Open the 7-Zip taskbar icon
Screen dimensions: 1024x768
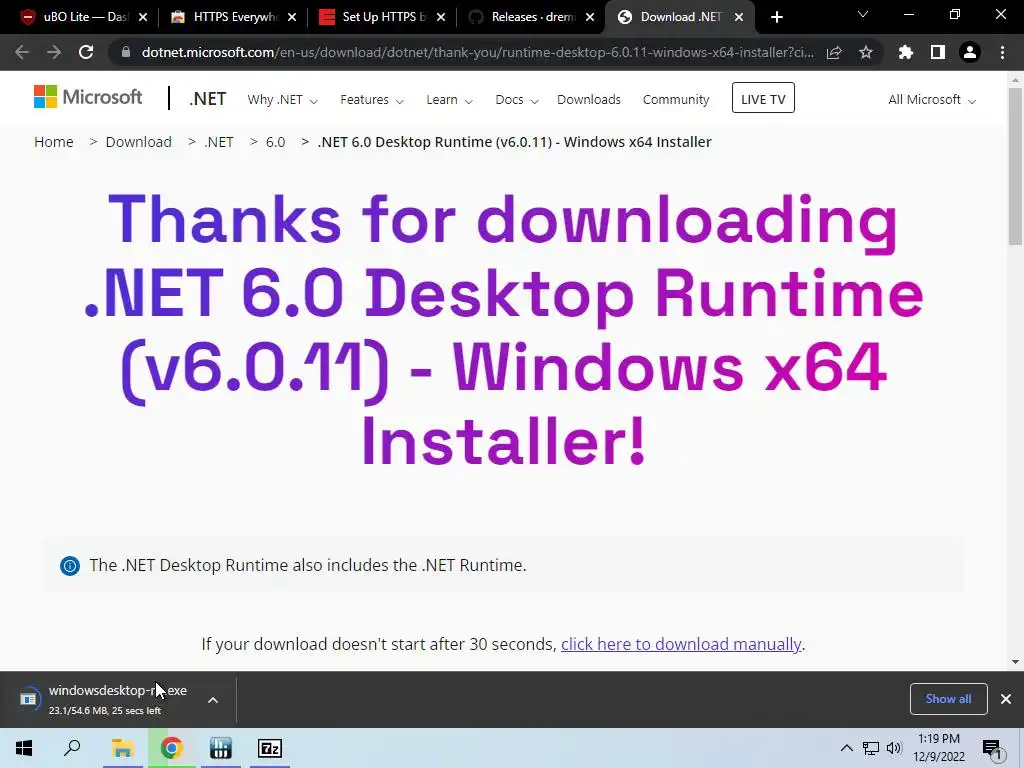tap(270, 748)
